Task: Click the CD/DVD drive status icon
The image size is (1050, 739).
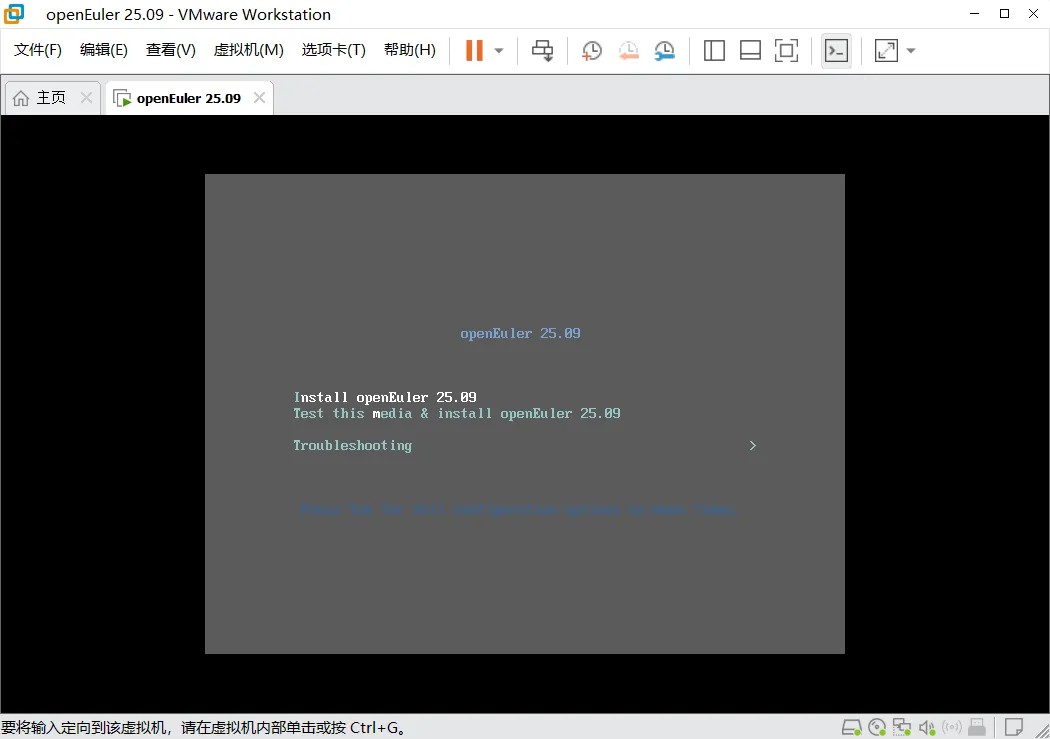Action: [877, 727]
